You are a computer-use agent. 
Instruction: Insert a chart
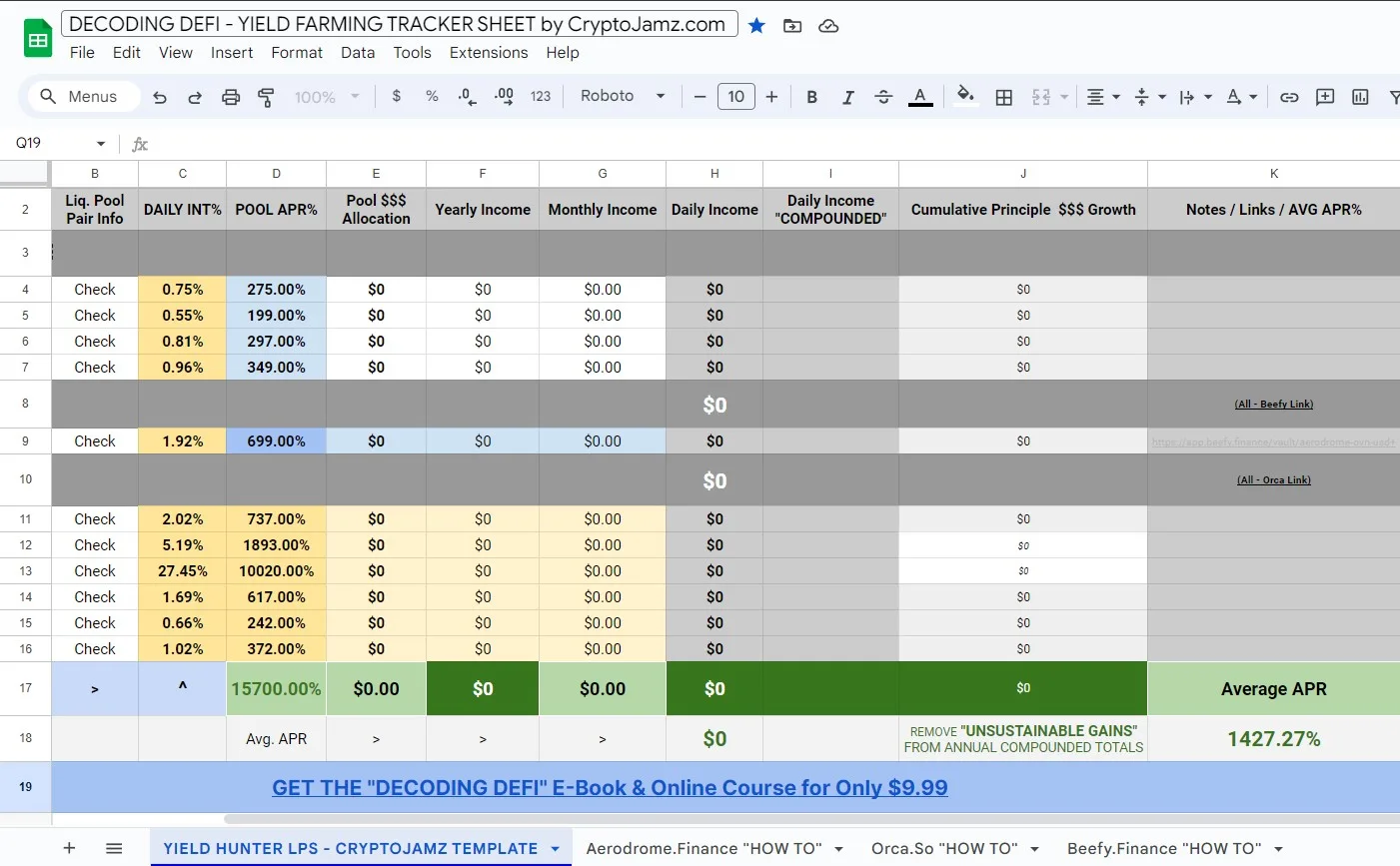point(1360,97)
